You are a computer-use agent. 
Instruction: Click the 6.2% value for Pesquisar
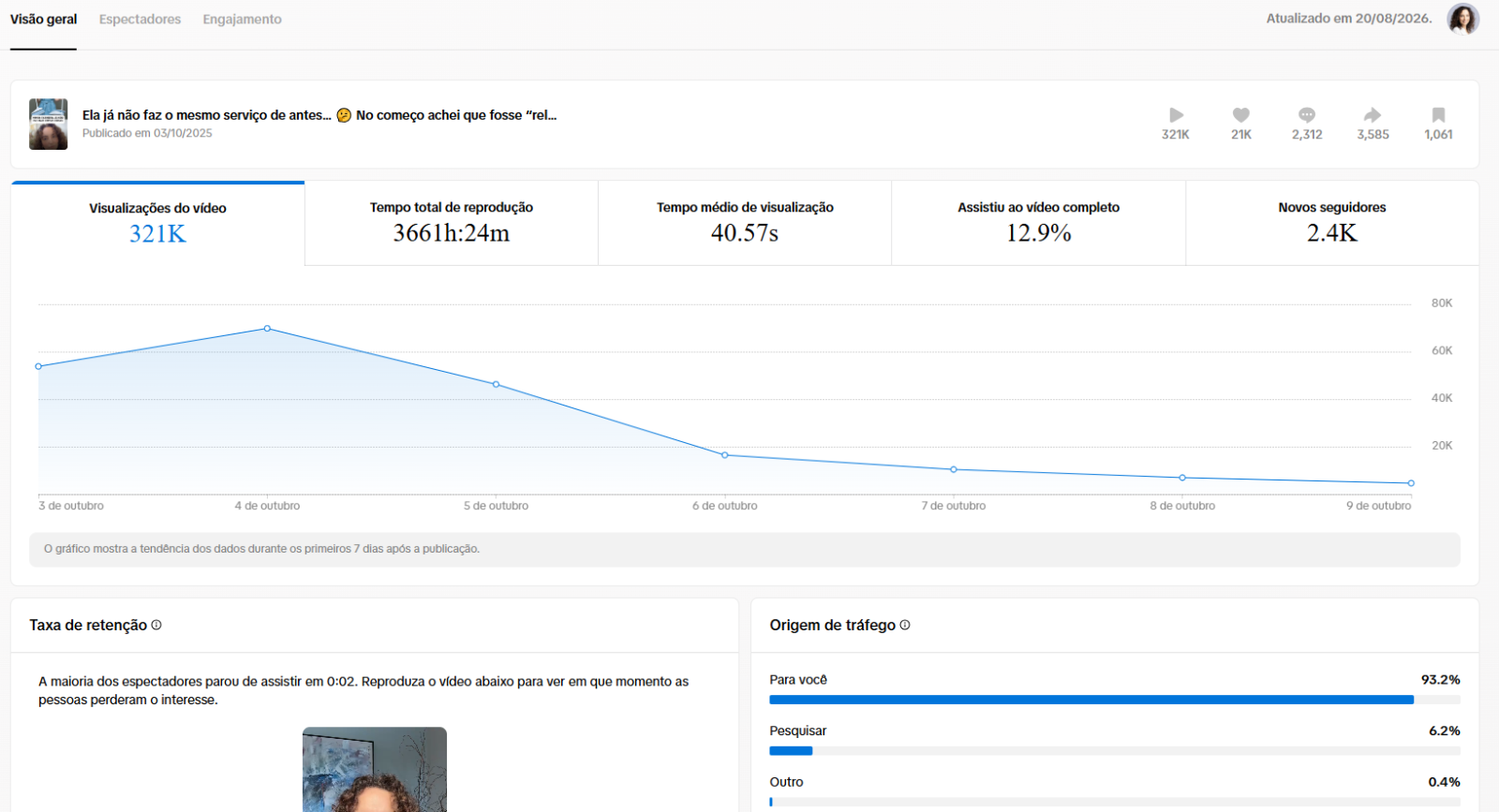click(x=1445, y=731)
